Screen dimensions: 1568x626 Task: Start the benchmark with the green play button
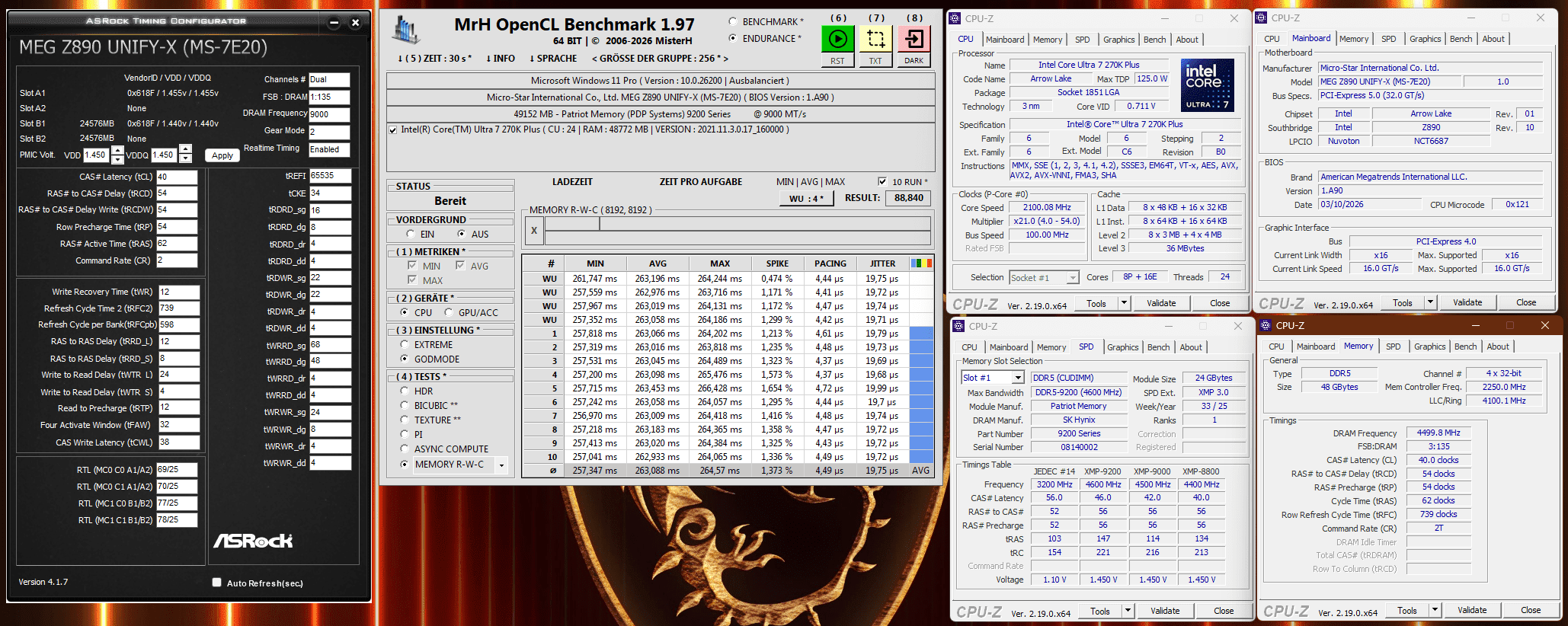point(837,39)
